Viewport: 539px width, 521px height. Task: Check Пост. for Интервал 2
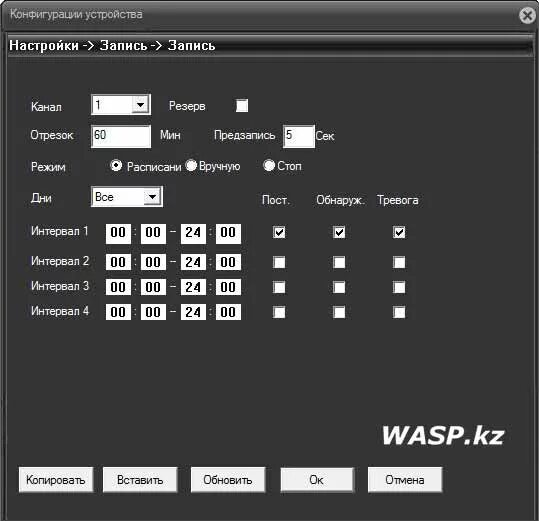pyautogui.click(x=279, y=262)
